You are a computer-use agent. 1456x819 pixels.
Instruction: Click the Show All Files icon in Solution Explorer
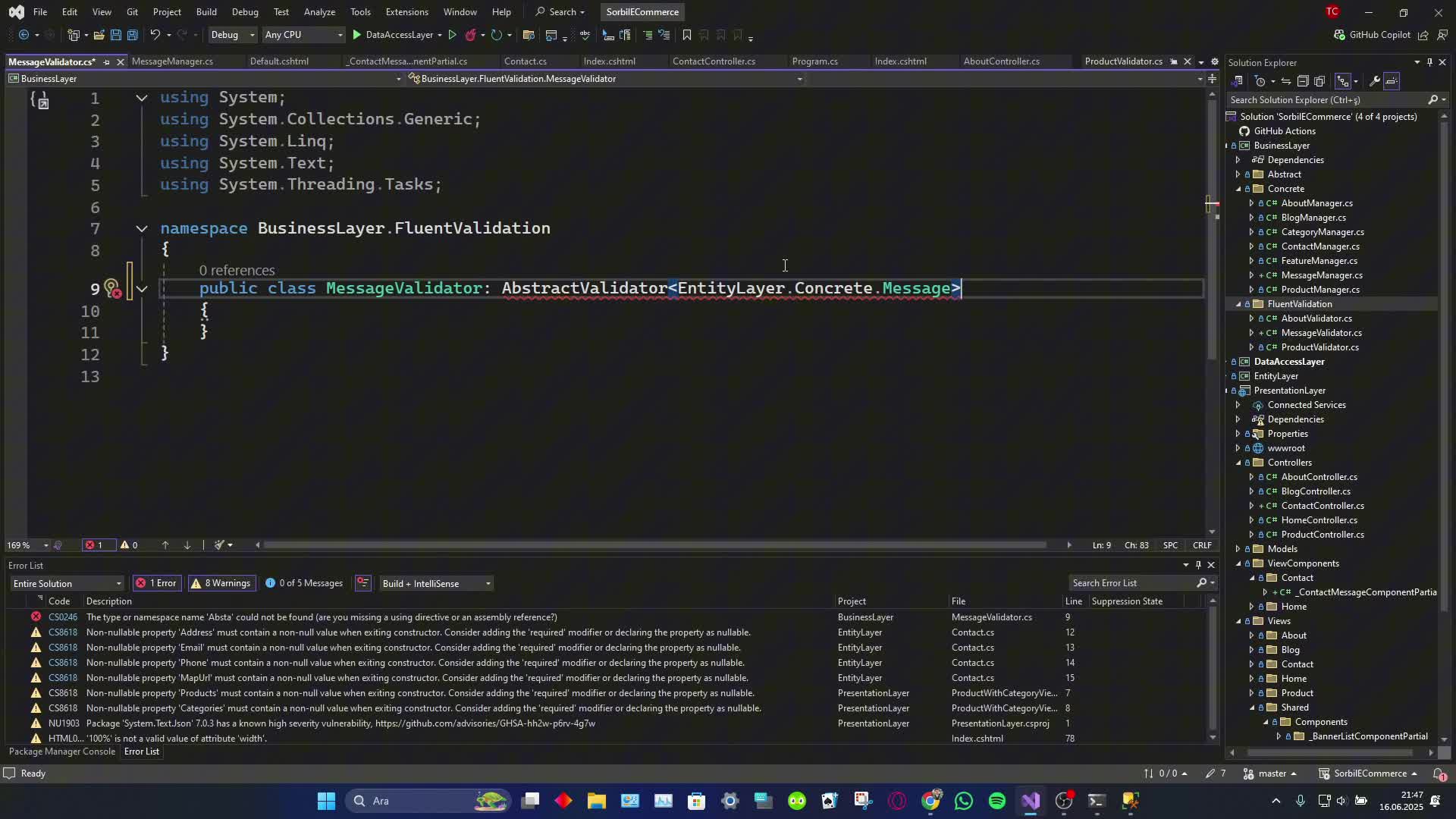point(1319,81)
